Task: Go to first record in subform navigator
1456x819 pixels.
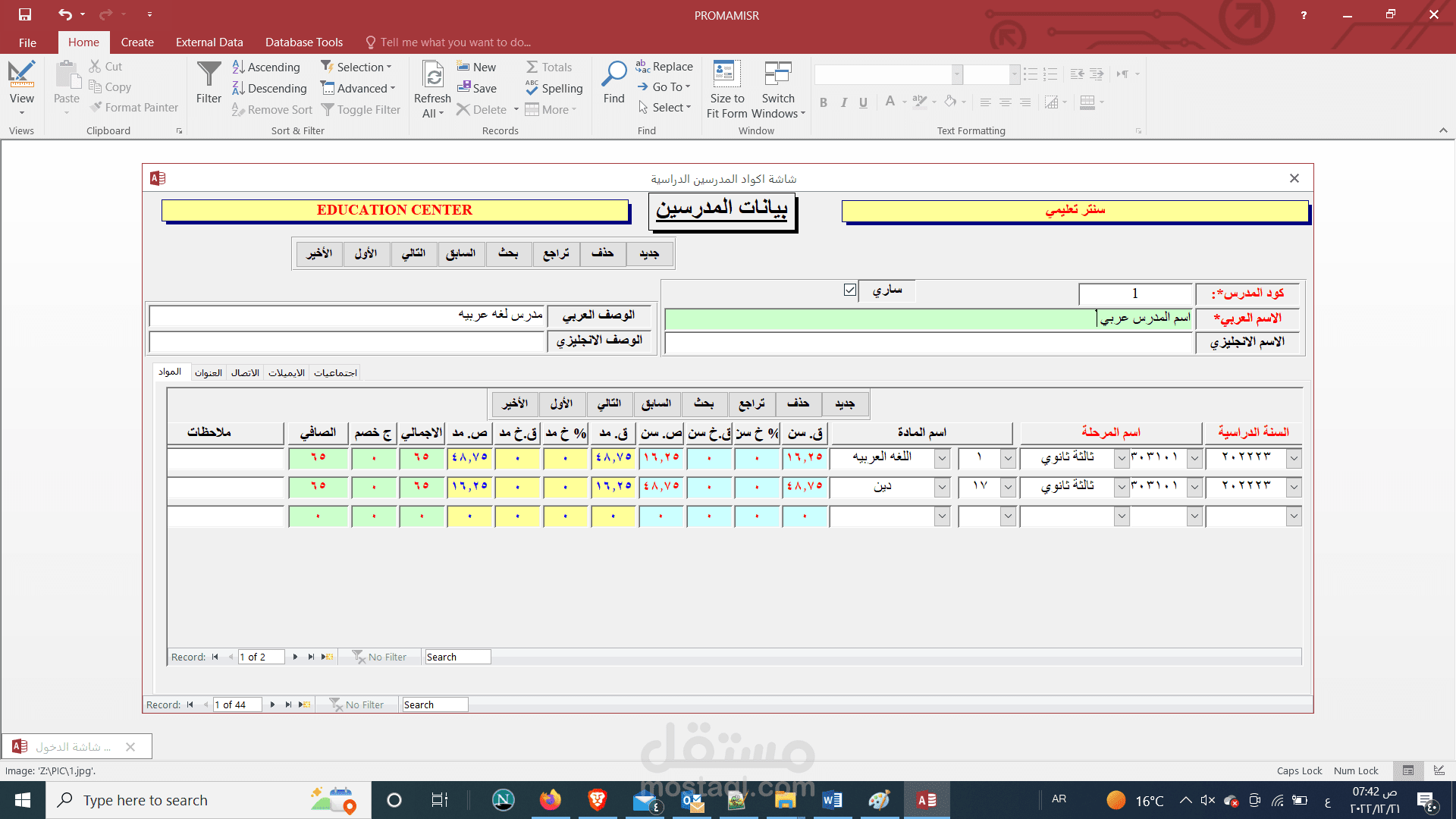Action: (x=215, y=657)
